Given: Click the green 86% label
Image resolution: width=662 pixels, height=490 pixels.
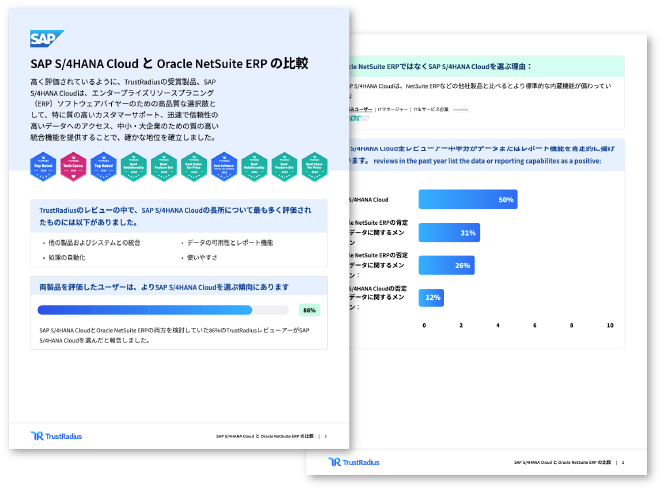Looking at the screenshot, I should coord(309,310).
